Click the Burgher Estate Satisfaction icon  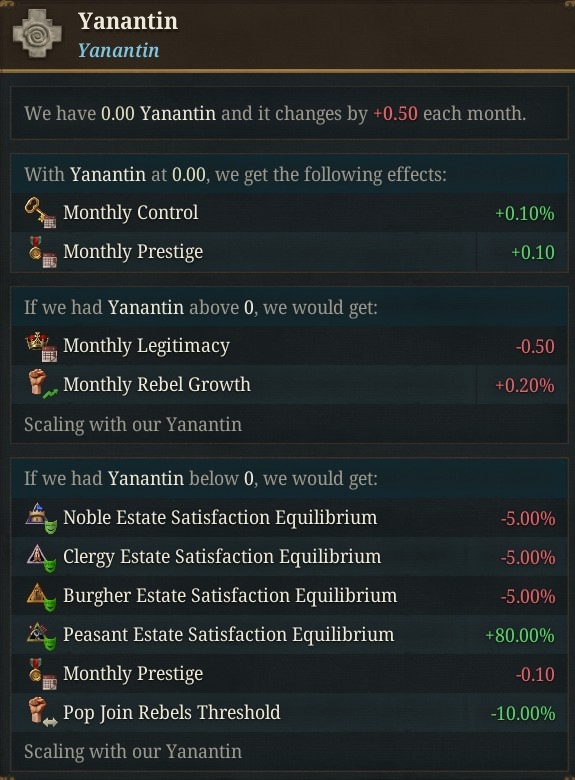[41, 596]
